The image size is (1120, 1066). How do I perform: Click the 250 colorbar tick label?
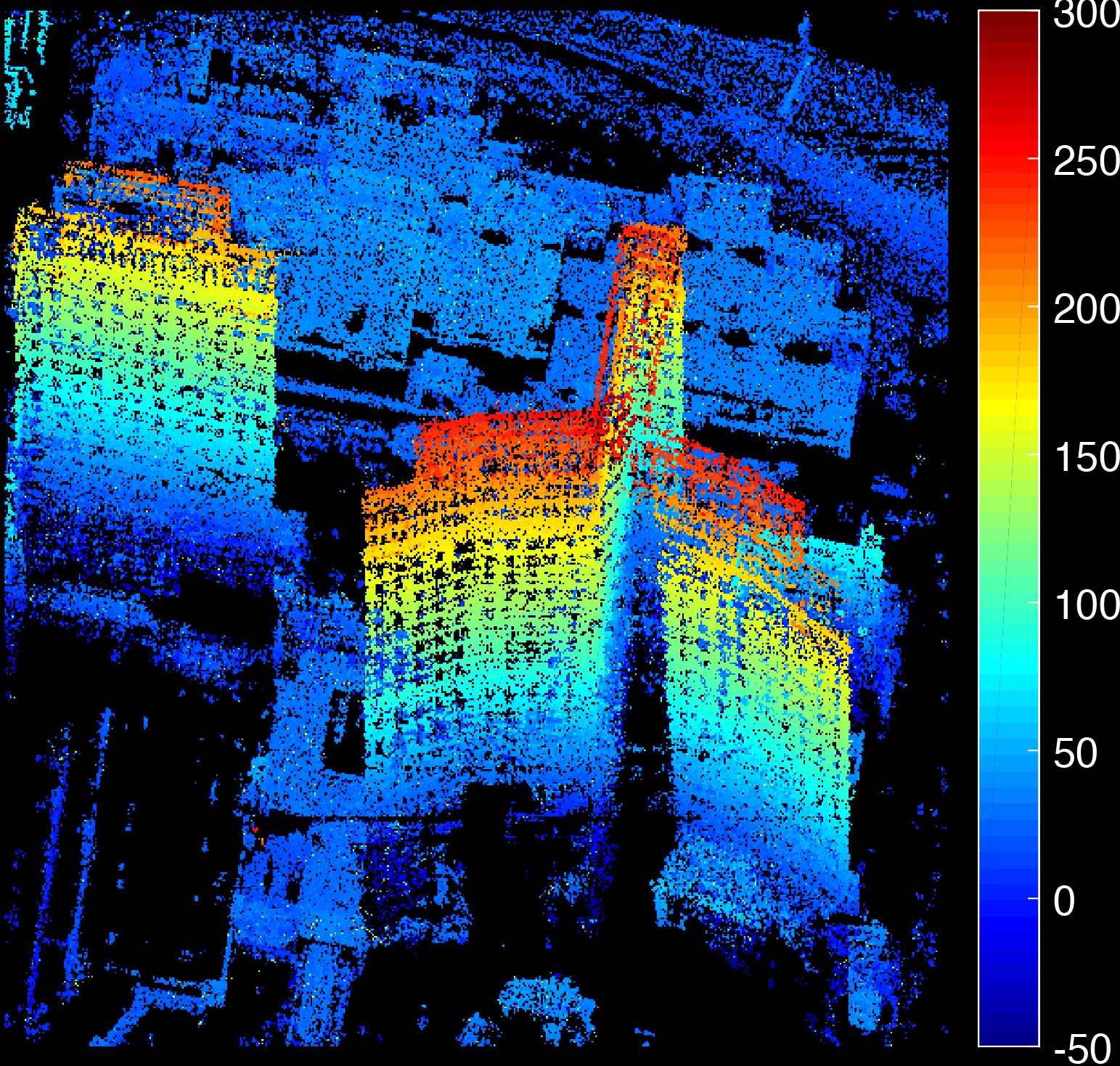click(x=1086, y=161)
